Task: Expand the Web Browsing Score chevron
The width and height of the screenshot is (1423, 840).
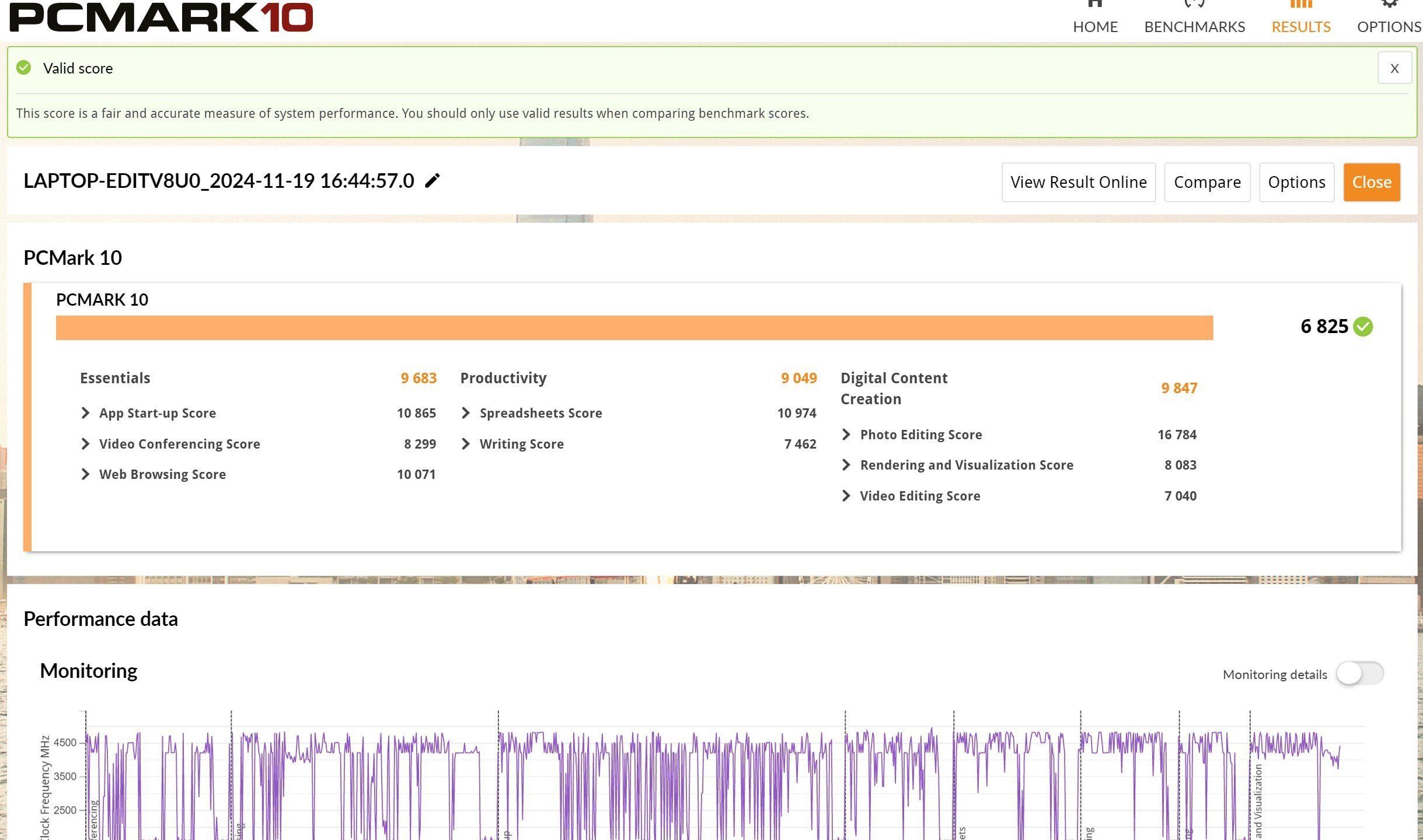Action: click(x=86, y=474)
